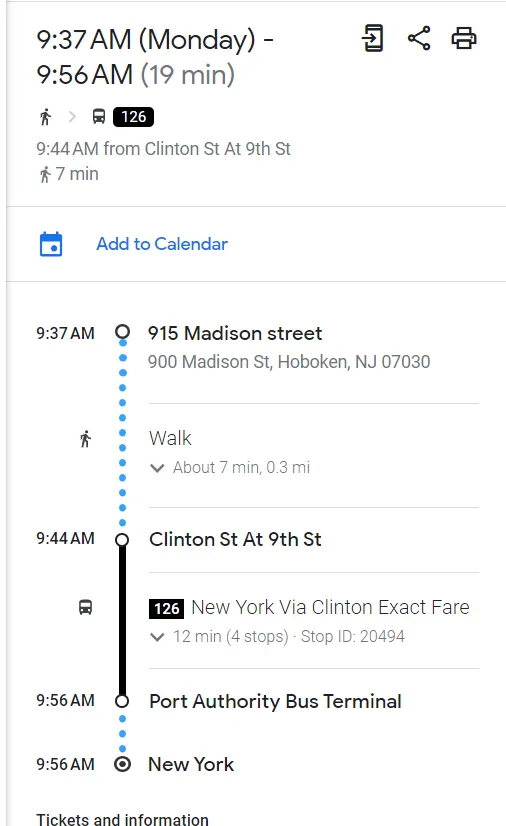This screenshot has width=506, height=826.
Task: Click the New York destination entry
Action: click(191, 764)
